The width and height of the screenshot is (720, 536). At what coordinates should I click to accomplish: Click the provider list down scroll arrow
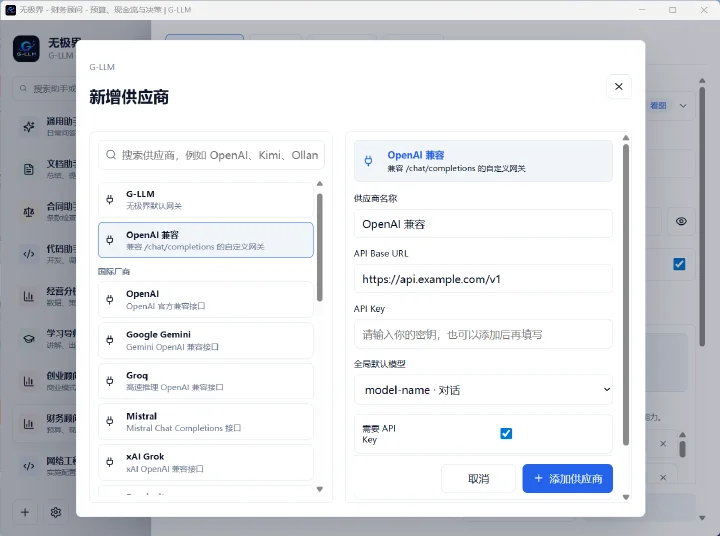point(320,489)
